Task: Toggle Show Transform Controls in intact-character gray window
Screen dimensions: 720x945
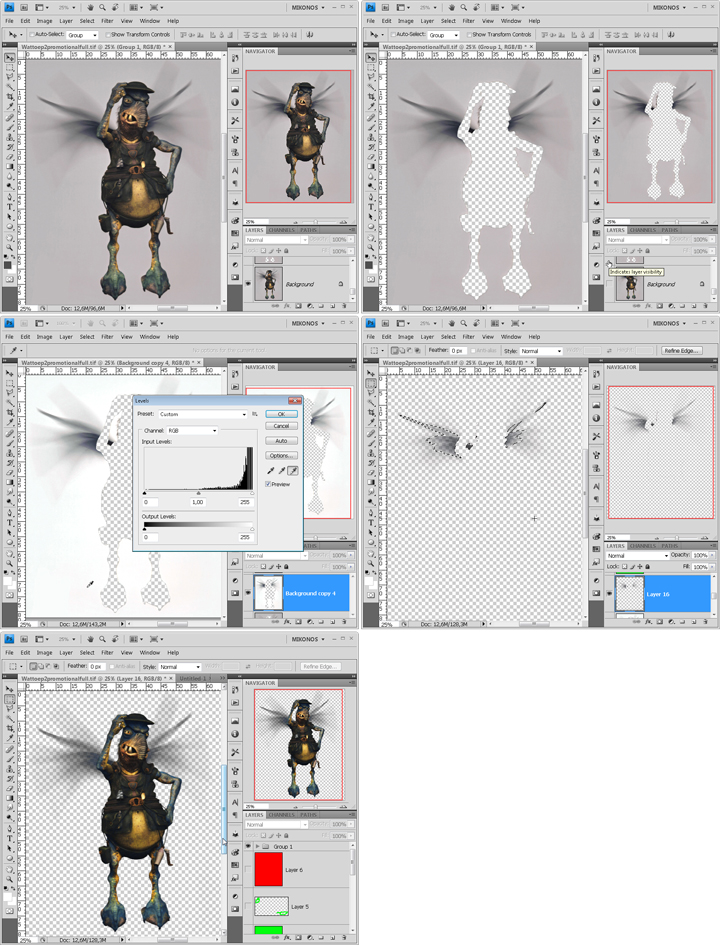Action: tap(108, 34)
